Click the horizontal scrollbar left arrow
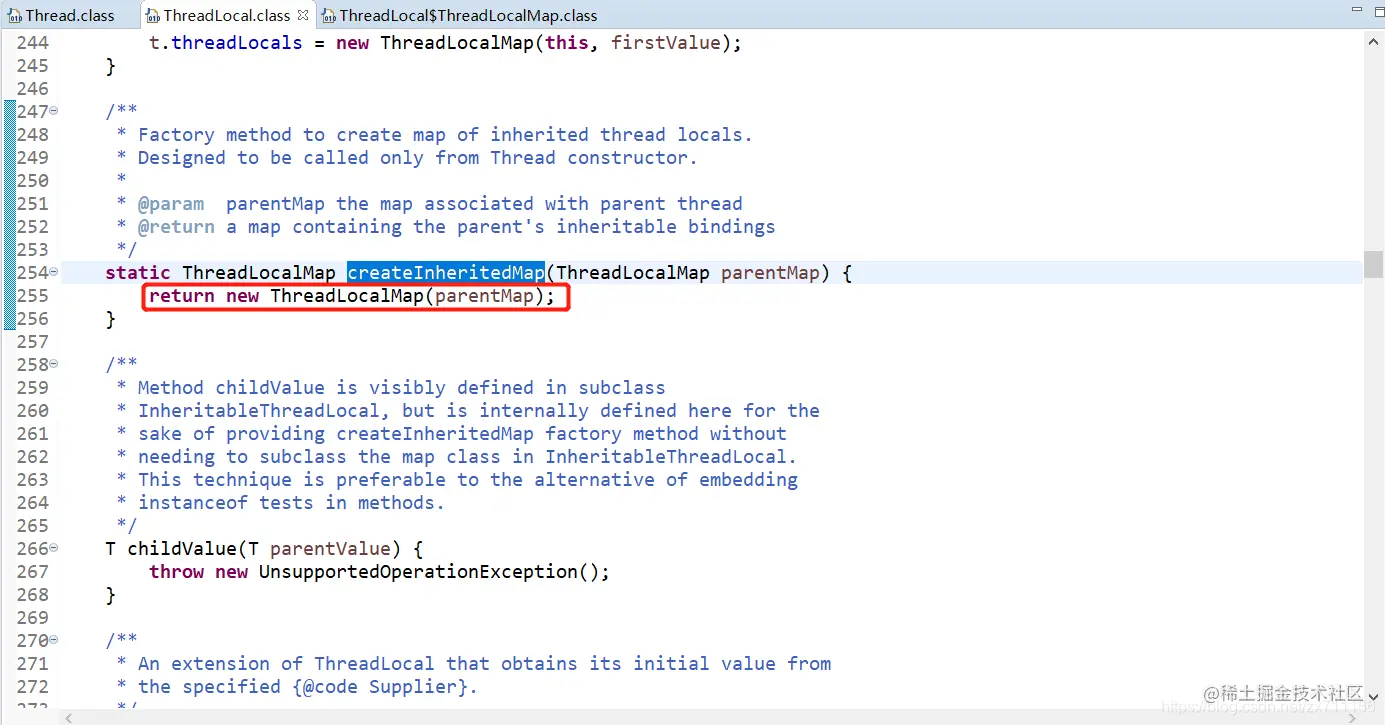The height and width of the screenshot is (725, 1385). [69, 716]
